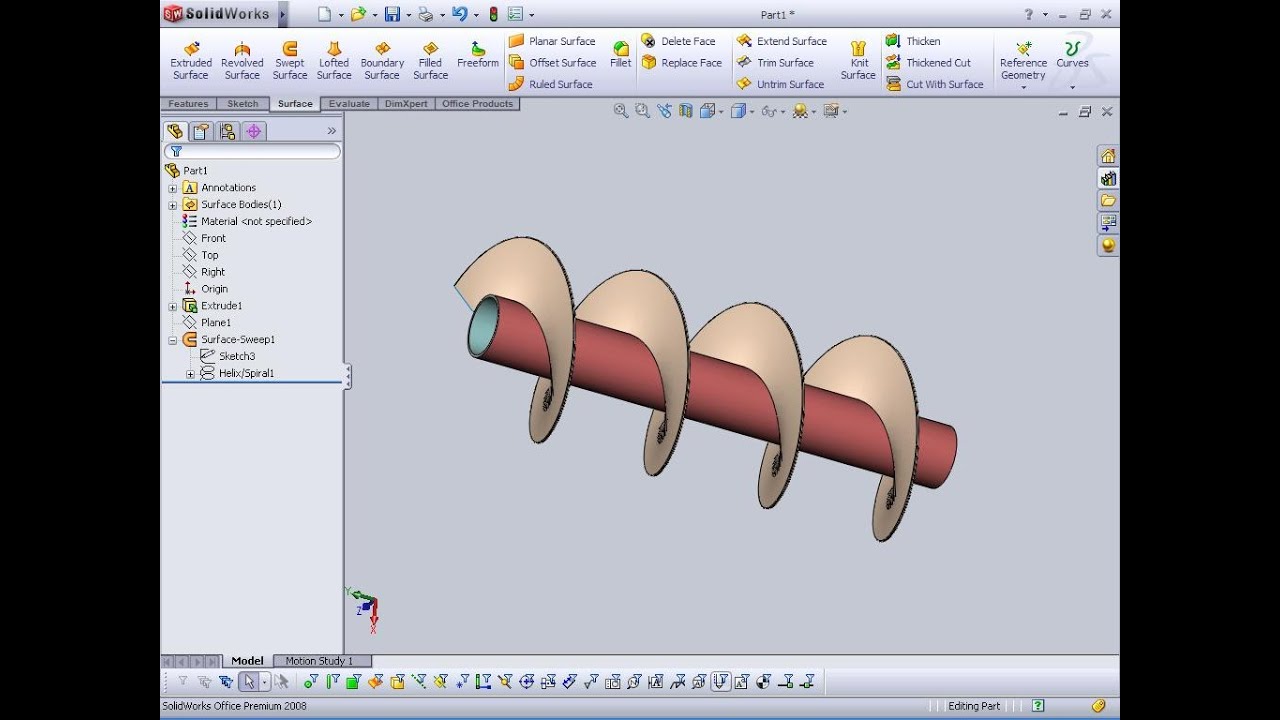
Task: Toggle the highlighted filter near toolbar end
Action: (721, 682)
